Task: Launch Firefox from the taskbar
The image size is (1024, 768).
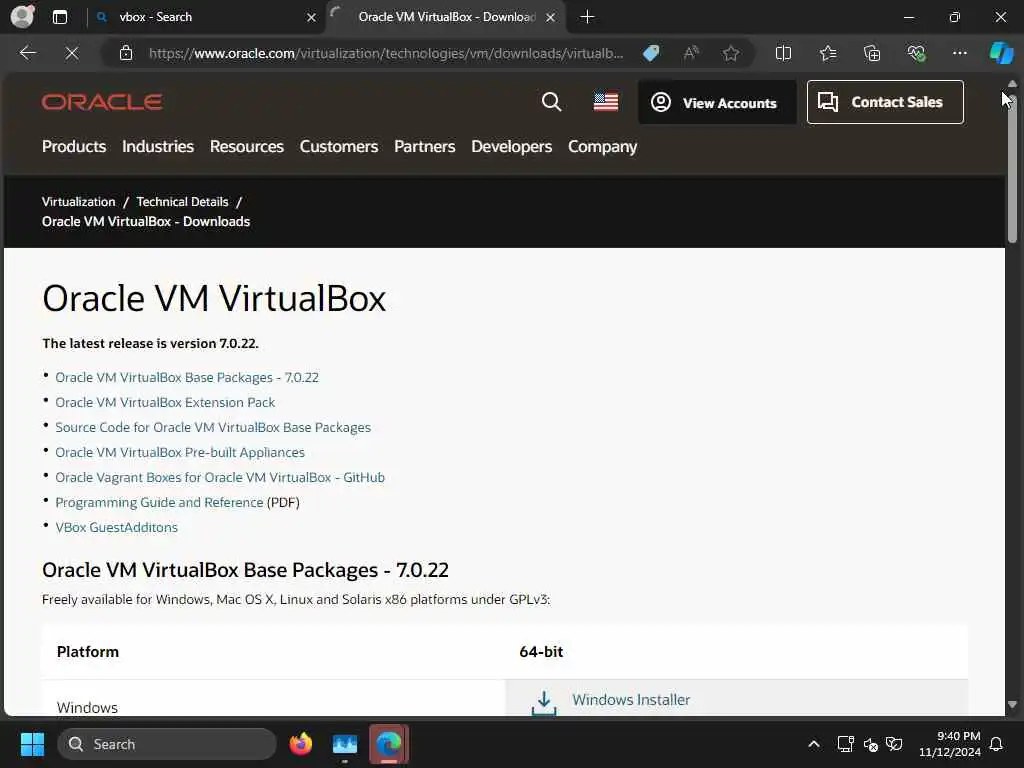Action: click(x=300, y=744)
